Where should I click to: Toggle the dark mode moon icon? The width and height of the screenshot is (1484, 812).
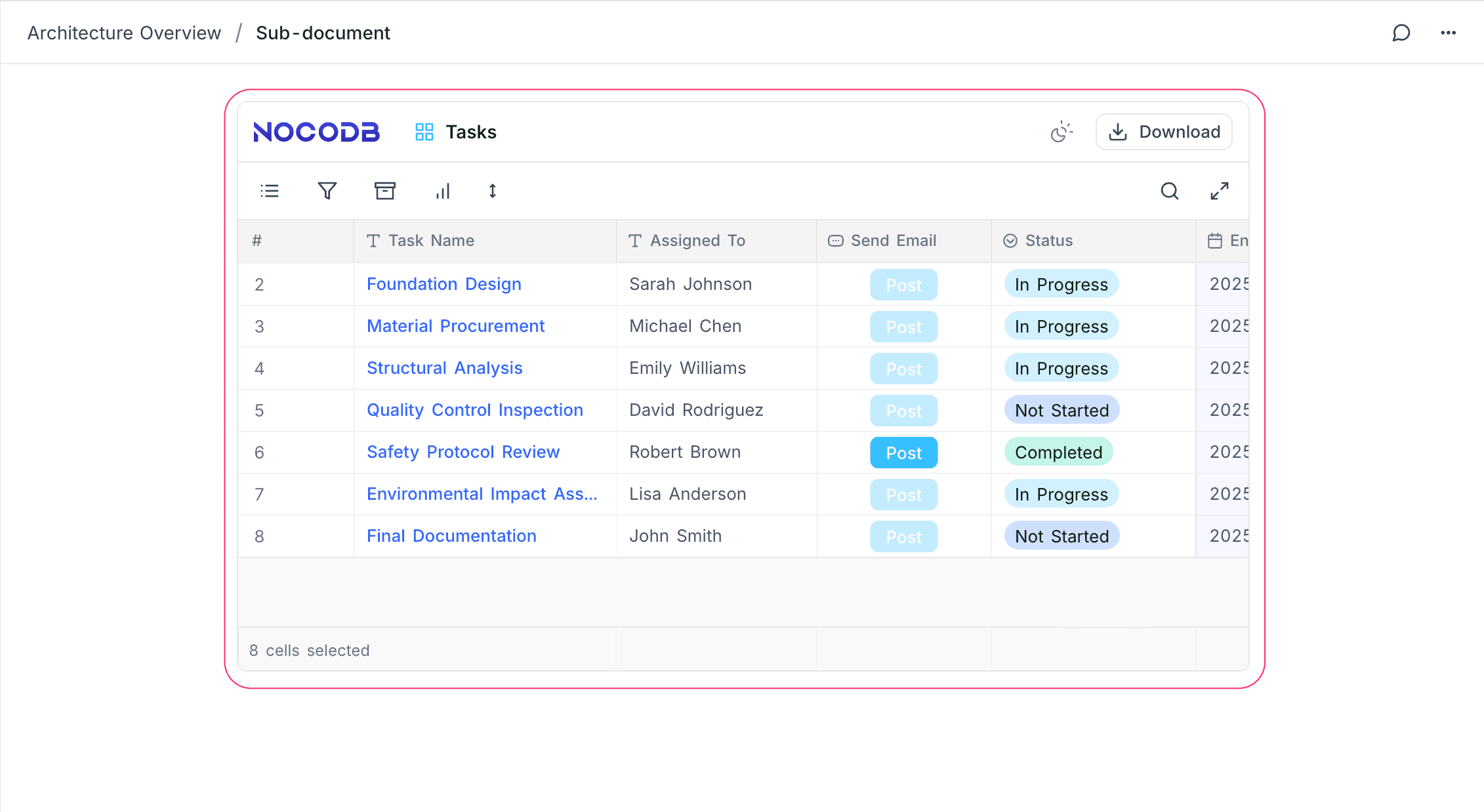[1061, 132]
